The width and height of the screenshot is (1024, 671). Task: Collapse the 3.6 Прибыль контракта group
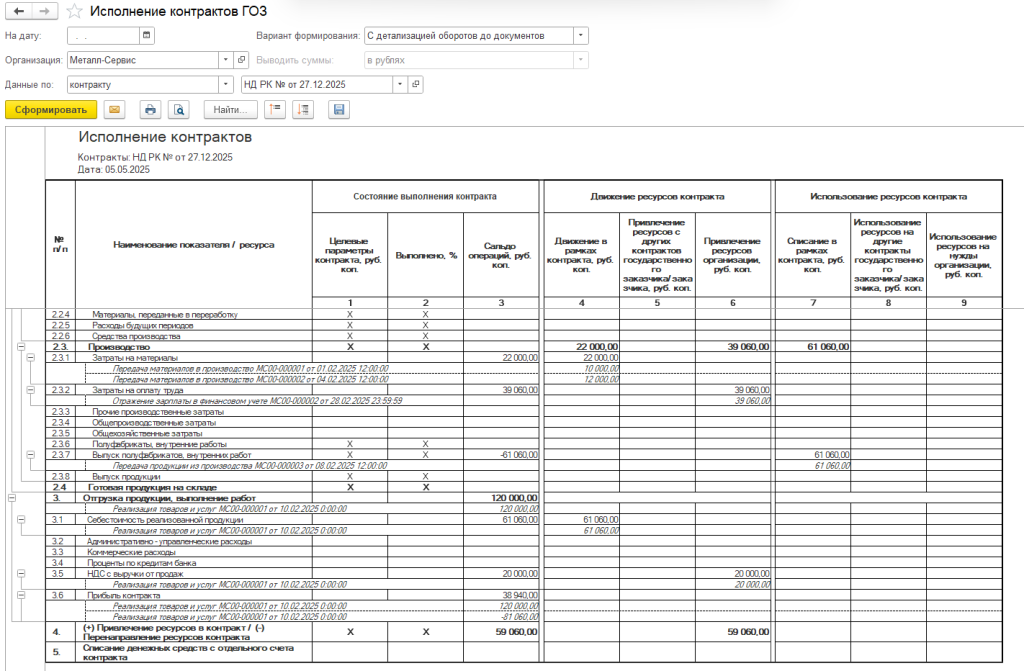21,595
